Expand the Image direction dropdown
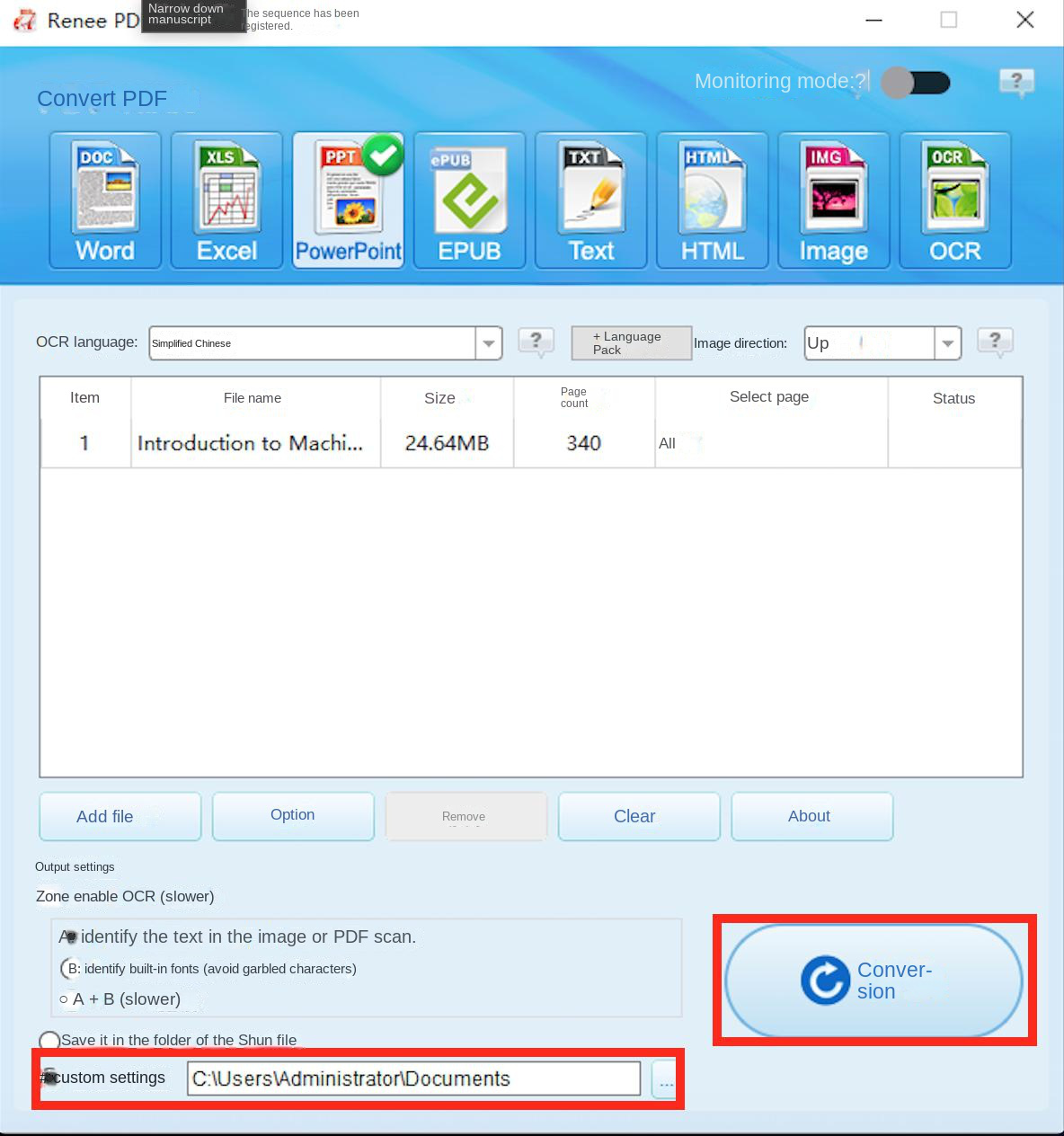The image size is (1064, 1136). coord(948,342)
